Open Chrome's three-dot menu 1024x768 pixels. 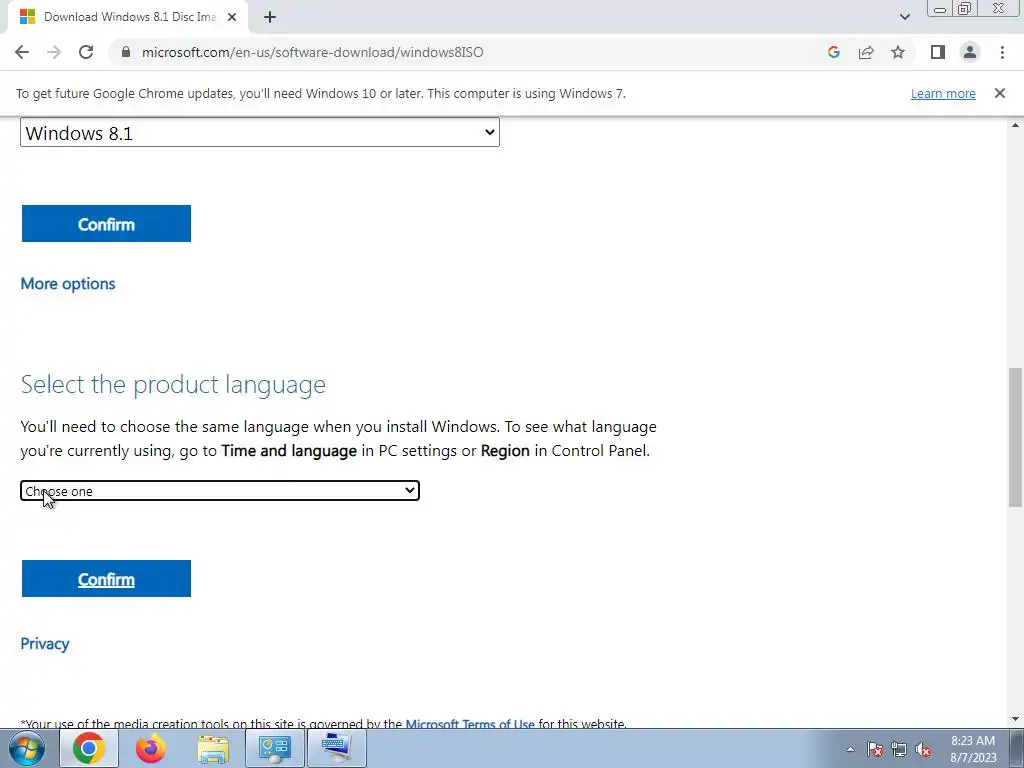(1002, 52)
